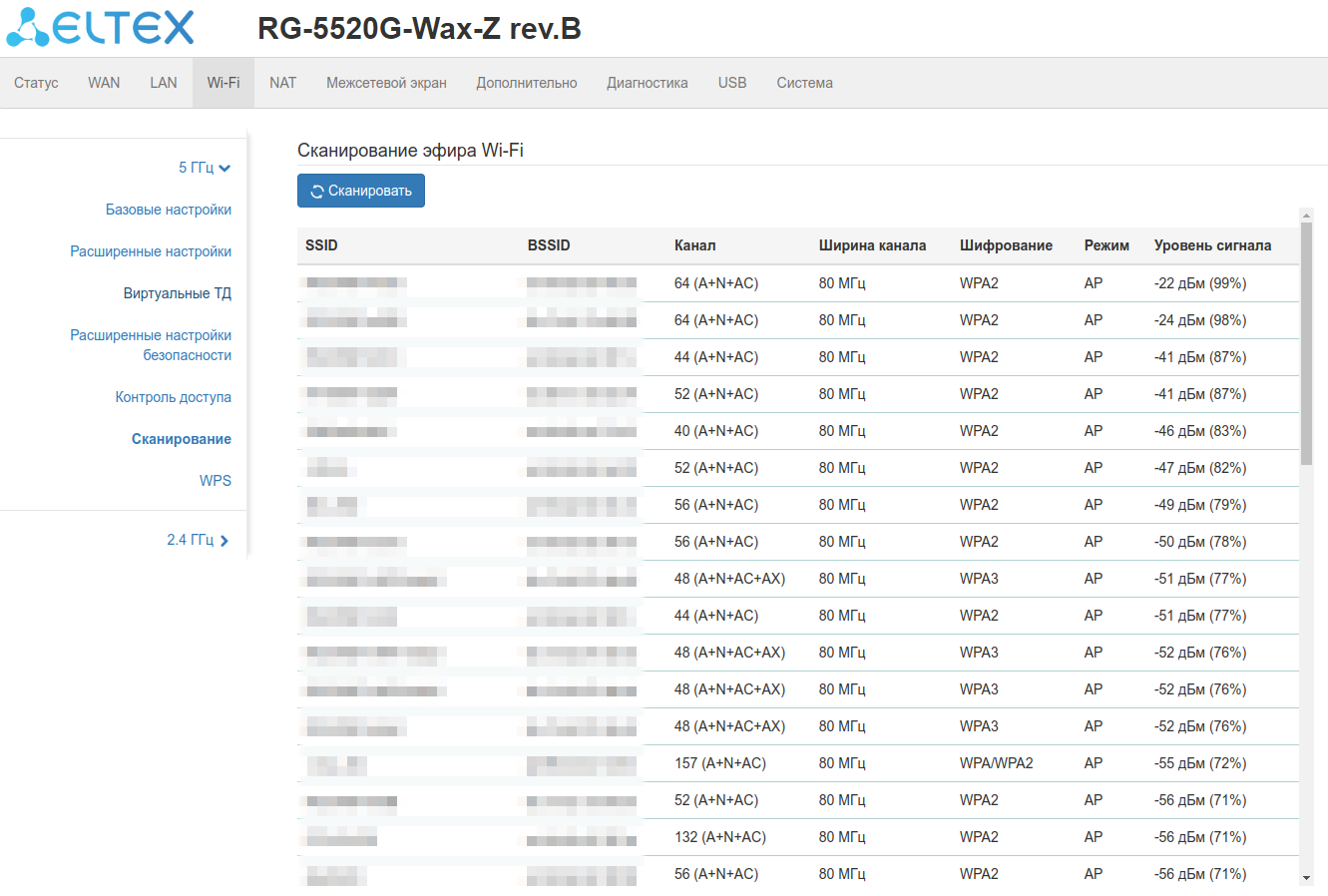Open the Диагностика tab

coord(647,83)
